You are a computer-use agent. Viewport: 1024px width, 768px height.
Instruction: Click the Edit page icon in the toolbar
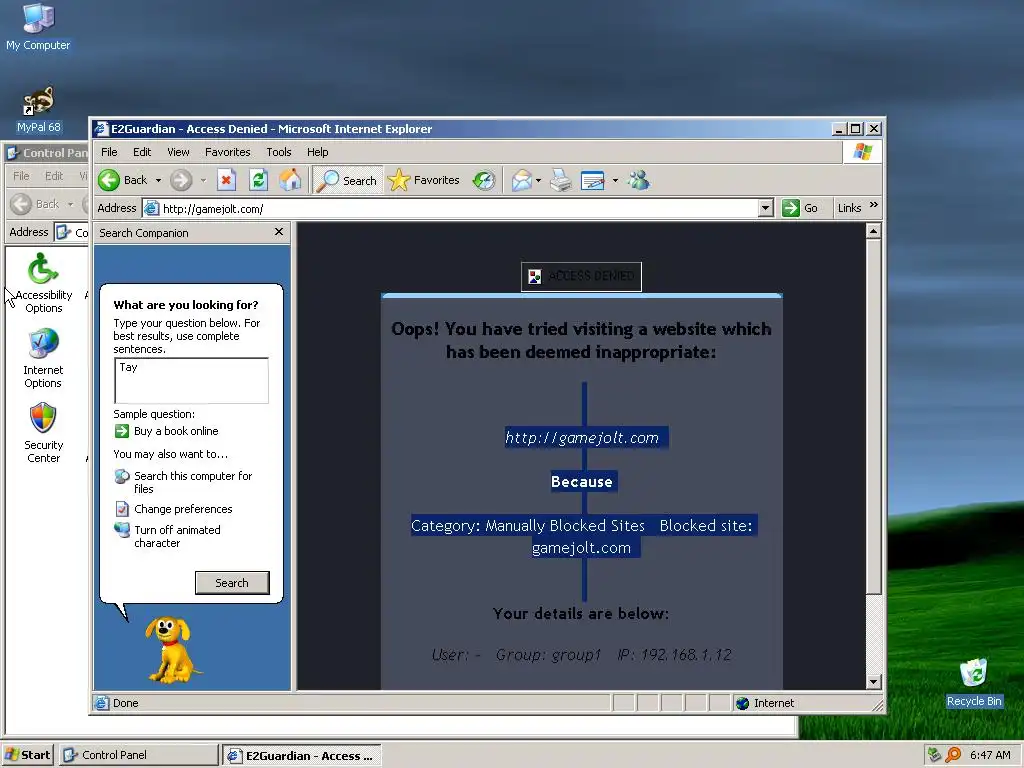(x=593, y=180)
